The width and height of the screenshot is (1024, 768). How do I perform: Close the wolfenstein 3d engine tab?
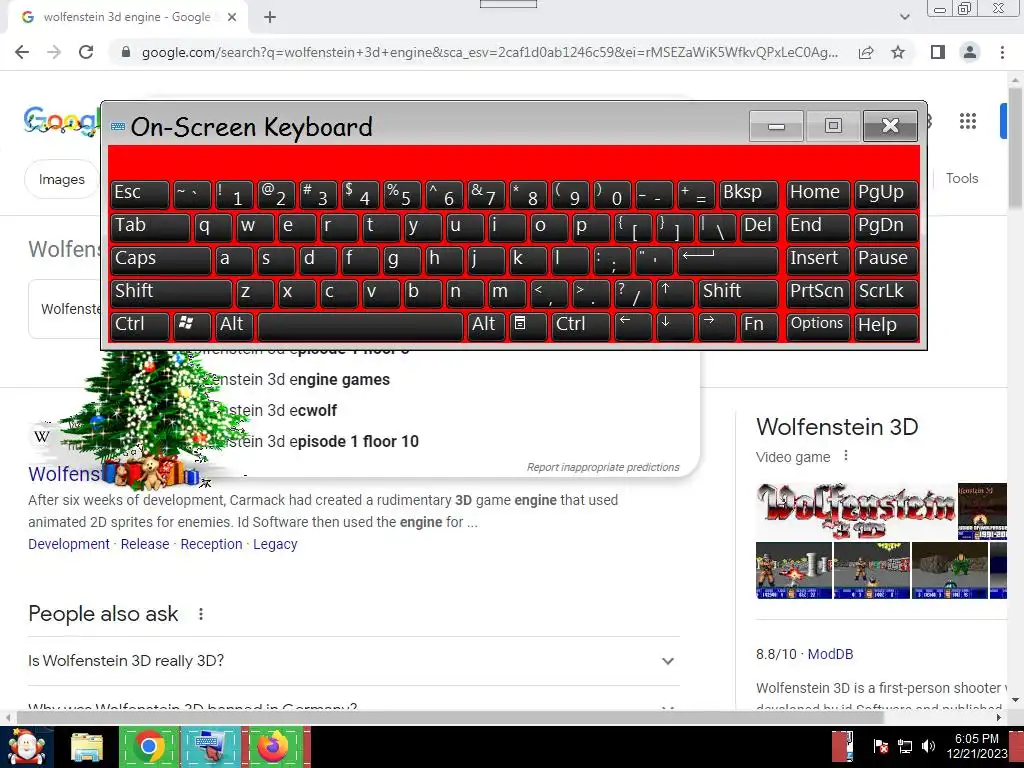coord(232,17)
